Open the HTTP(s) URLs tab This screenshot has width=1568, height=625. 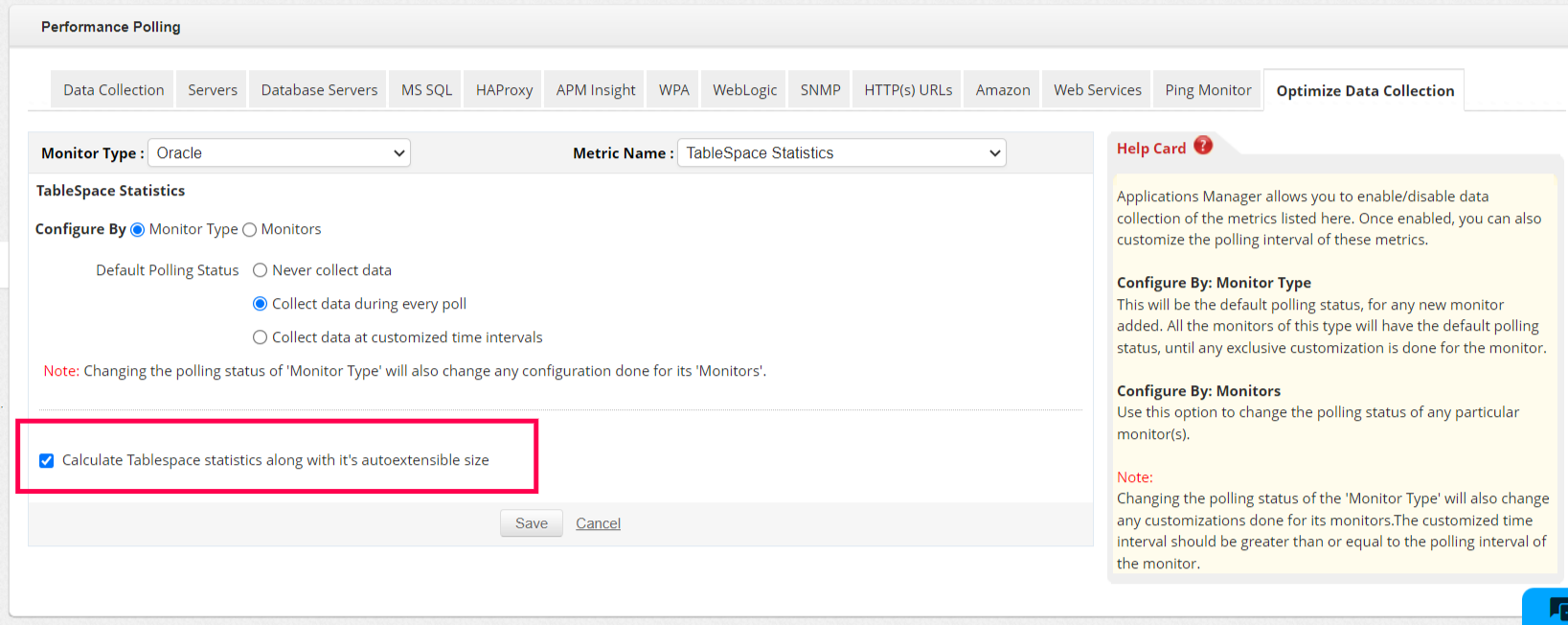[x=907, y=90]
